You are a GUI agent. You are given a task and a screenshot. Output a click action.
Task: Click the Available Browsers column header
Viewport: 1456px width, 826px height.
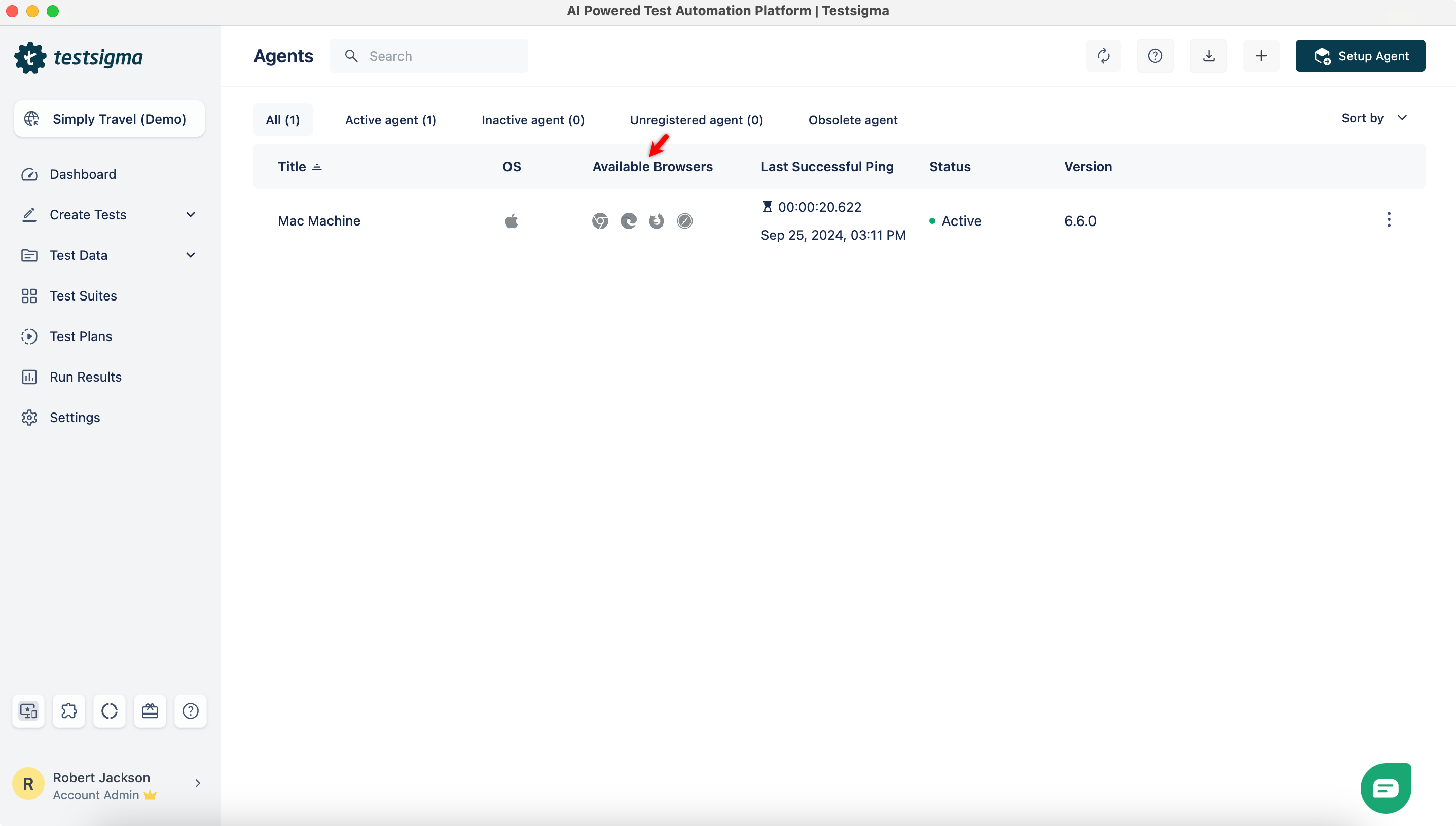652,166
